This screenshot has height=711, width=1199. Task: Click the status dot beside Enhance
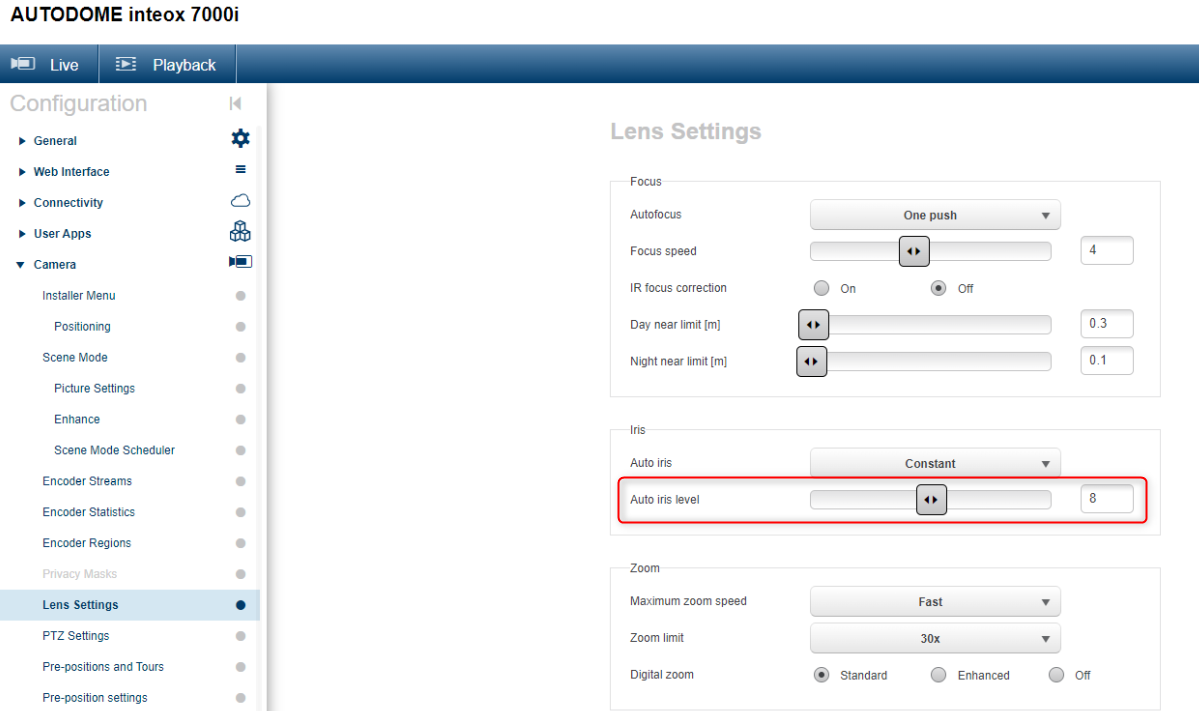[x=240, y=420]
